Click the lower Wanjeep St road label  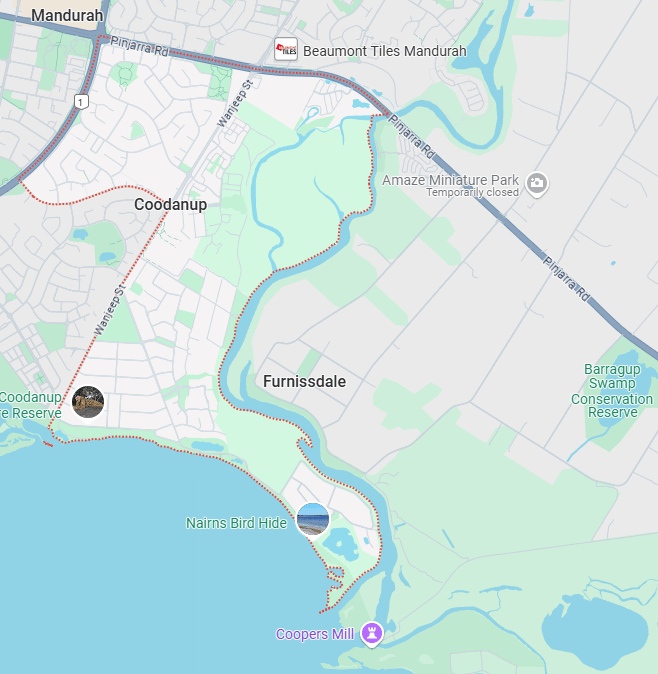pyautogui.click(x=110, y=309)
